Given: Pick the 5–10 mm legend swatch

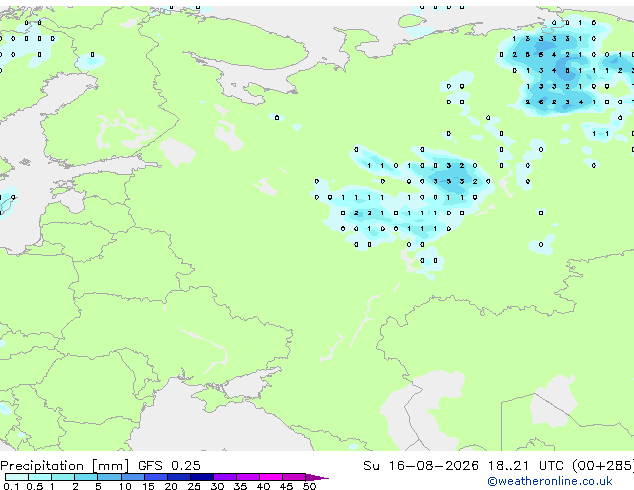Looking at the screenshot, I should point(109,477).
